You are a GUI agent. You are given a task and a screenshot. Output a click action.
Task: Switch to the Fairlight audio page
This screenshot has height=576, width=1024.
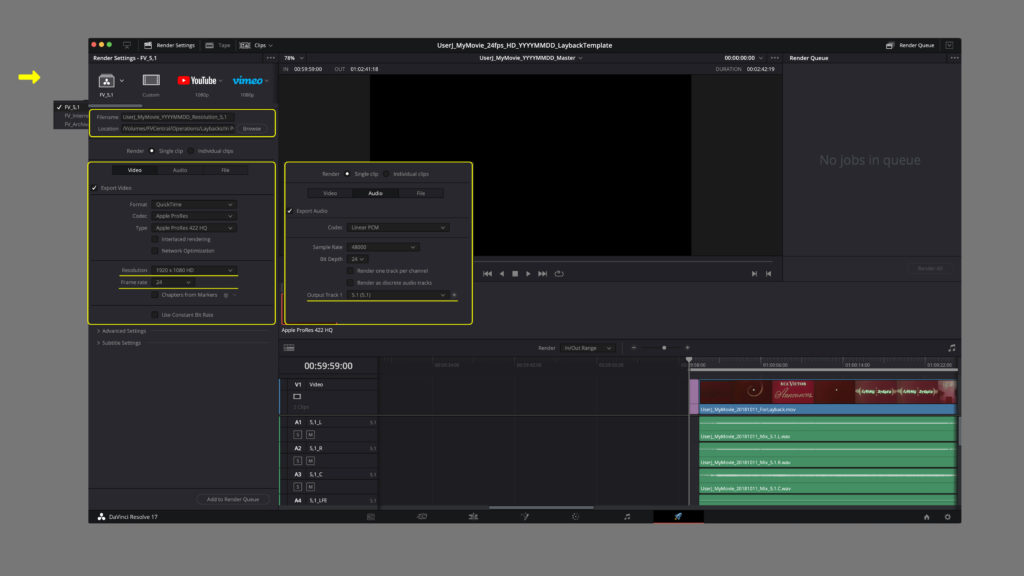tap(627, 517)
